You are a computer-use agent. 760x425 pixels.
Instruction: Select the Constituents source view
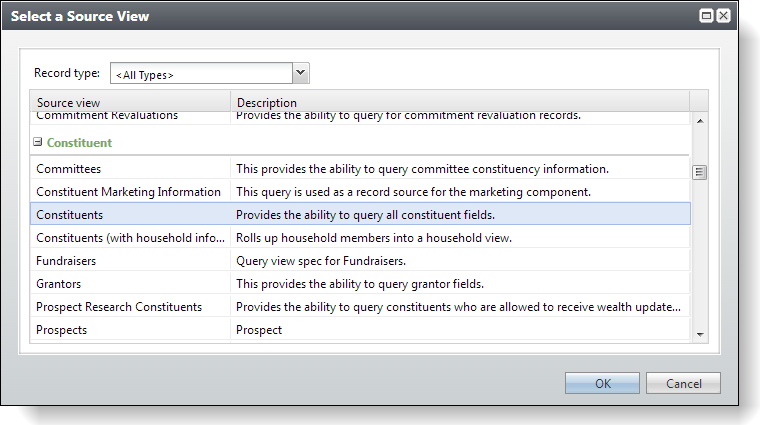click(x=360, y=214)
